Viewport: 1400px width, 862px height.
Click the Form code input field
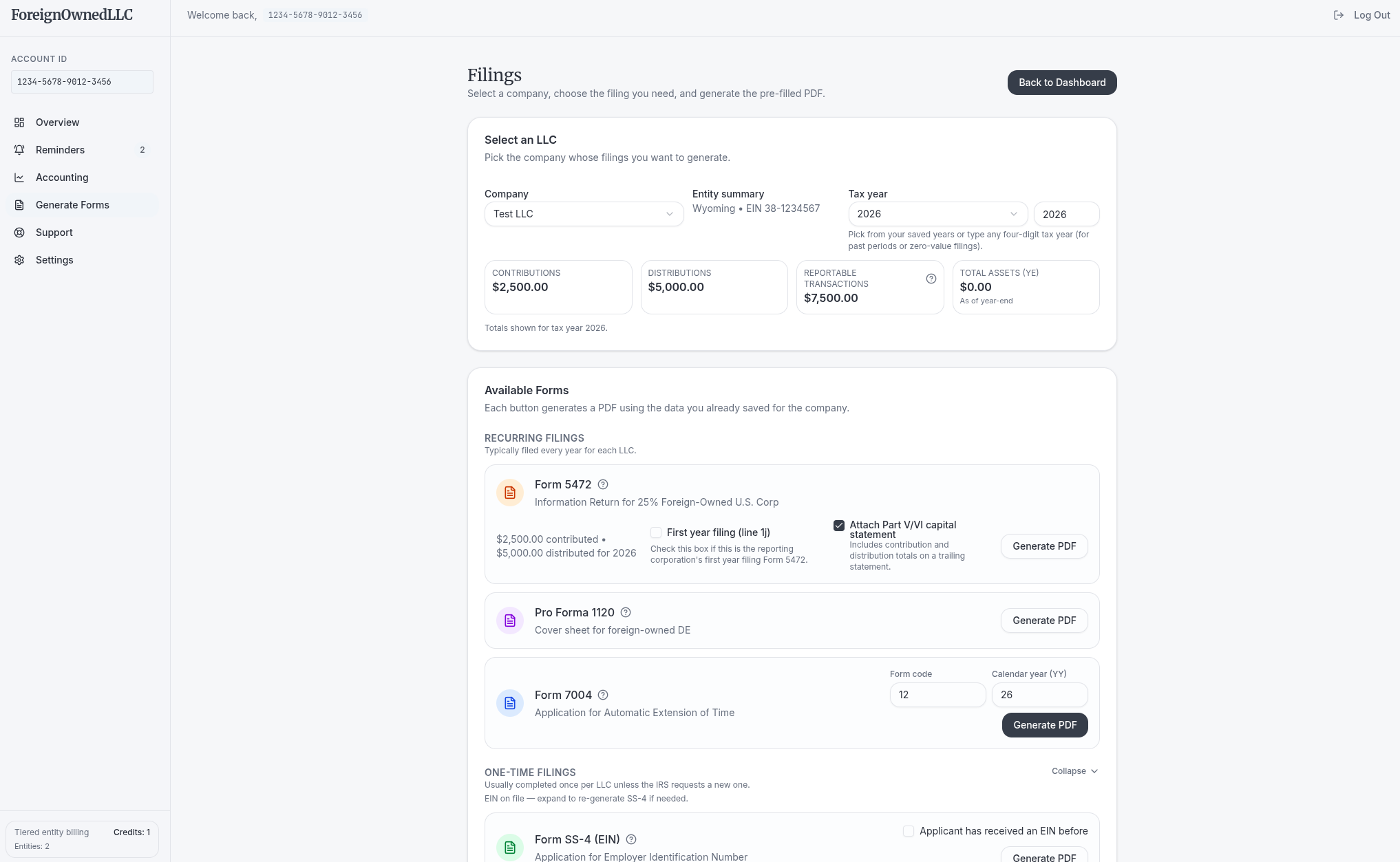coord(937,695)
